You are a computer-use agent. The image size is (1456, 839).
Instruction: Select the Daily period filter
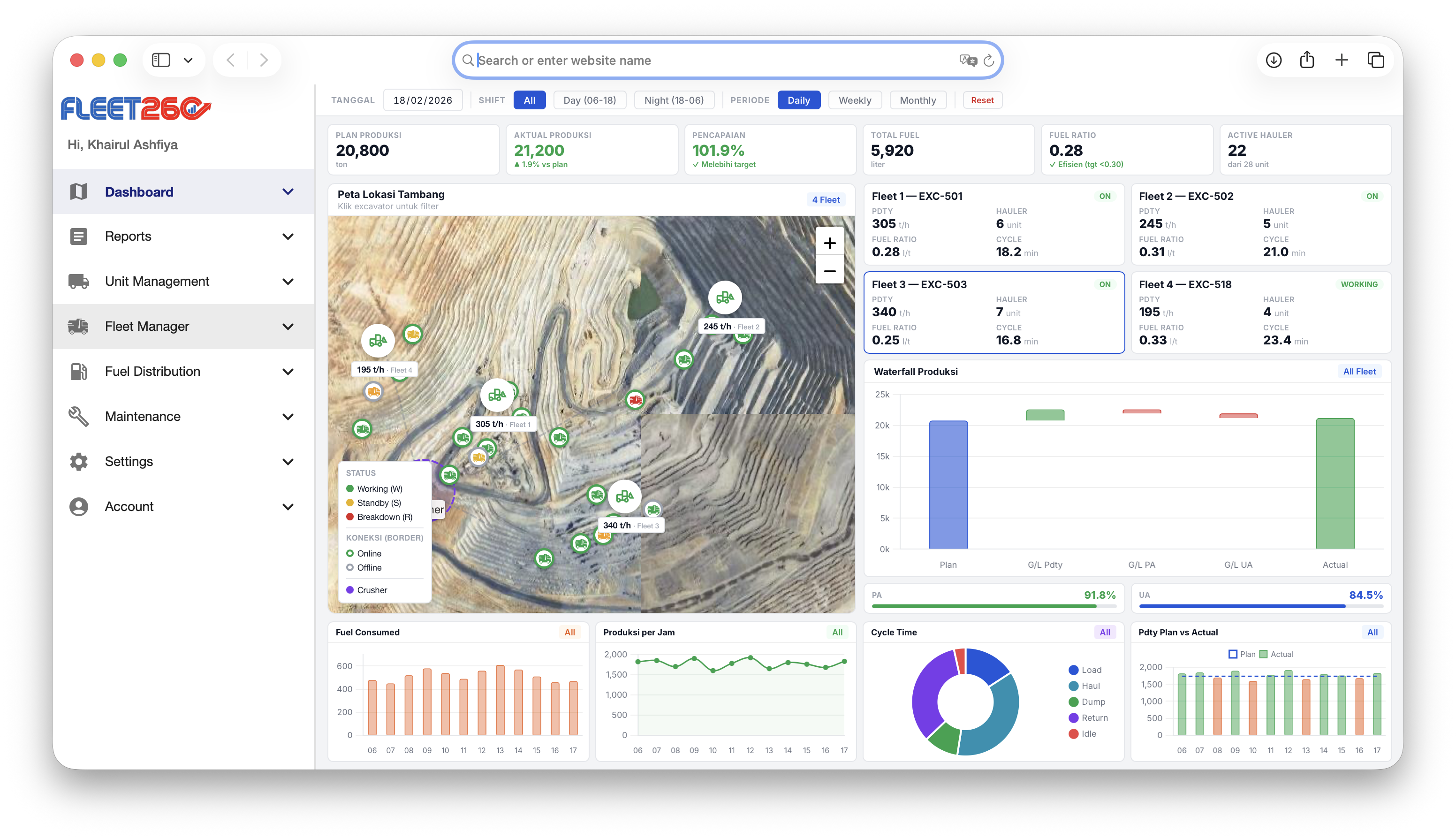[798, 100]
